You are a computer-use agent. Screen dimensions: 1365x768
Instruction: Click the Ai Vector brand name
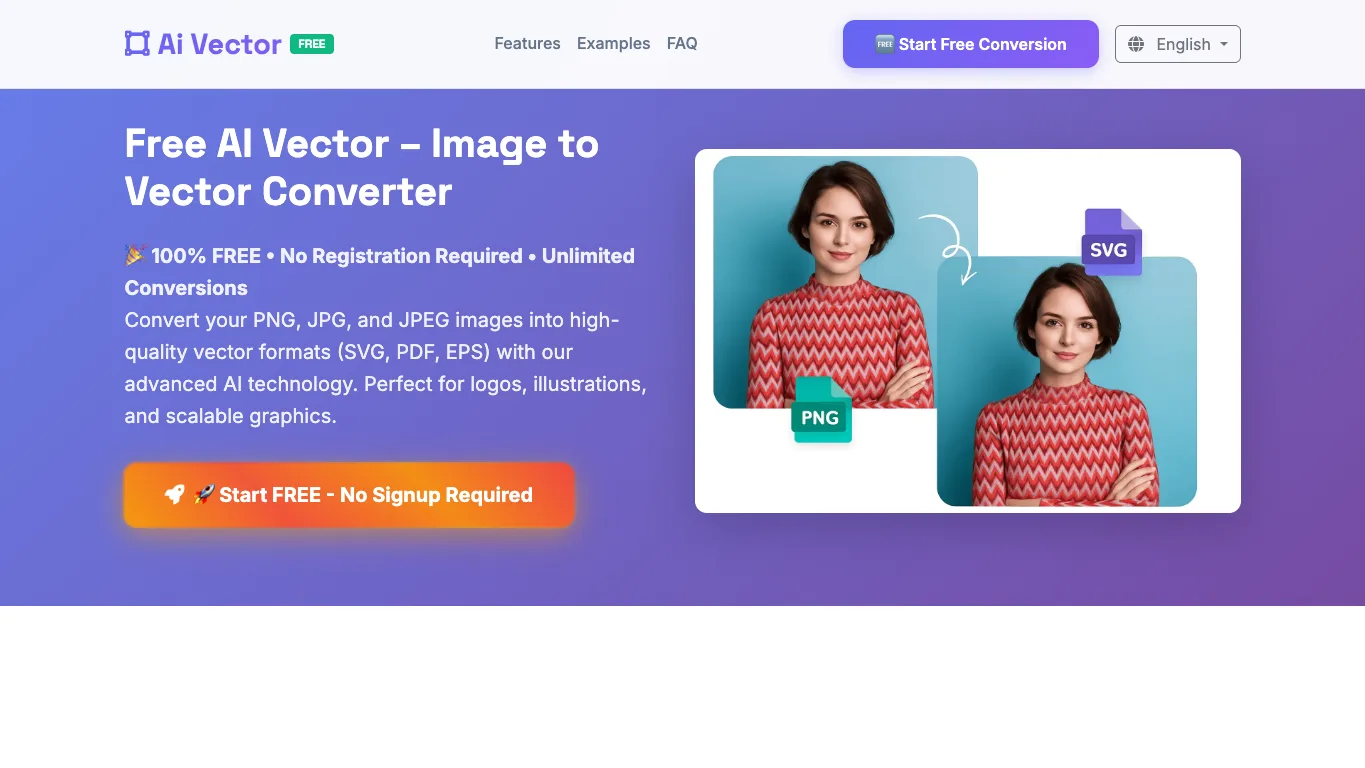[x=220, y=44]
